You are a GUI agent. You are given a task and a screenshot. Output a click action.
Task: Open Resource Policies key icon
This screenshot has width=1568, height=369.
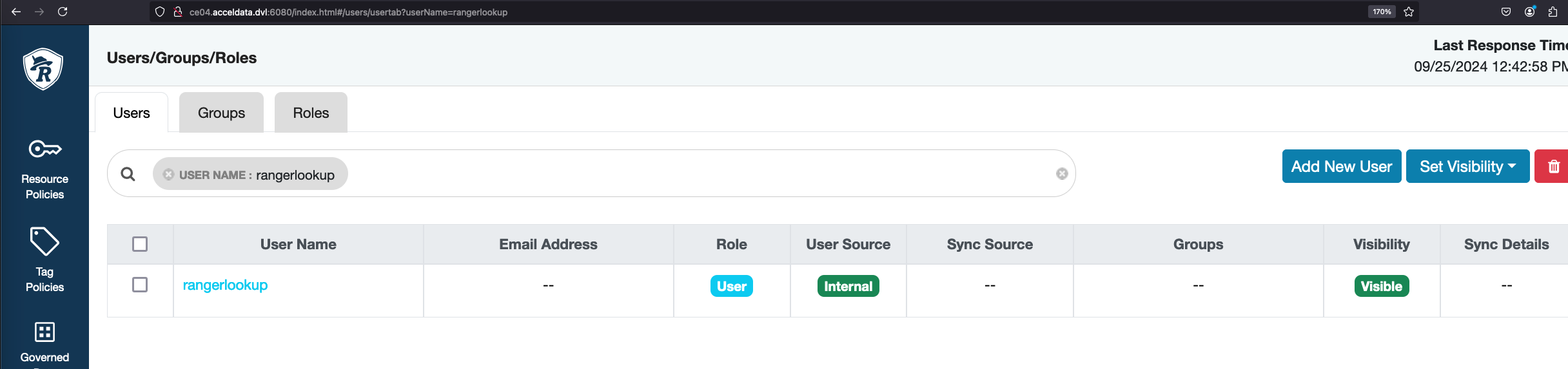[44, 149]
